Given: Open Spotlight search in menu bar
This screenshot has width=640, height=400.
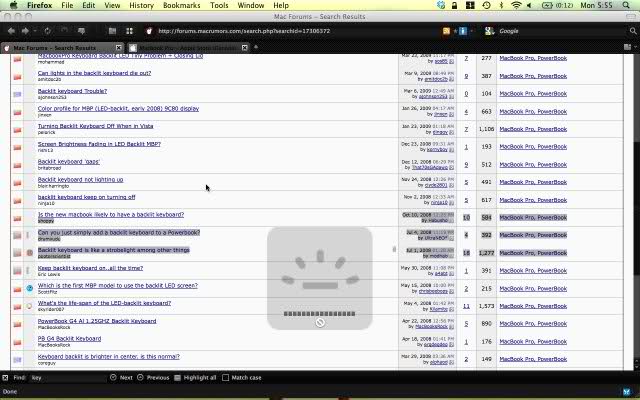Looking at the screenshot, I should [627, 5].
